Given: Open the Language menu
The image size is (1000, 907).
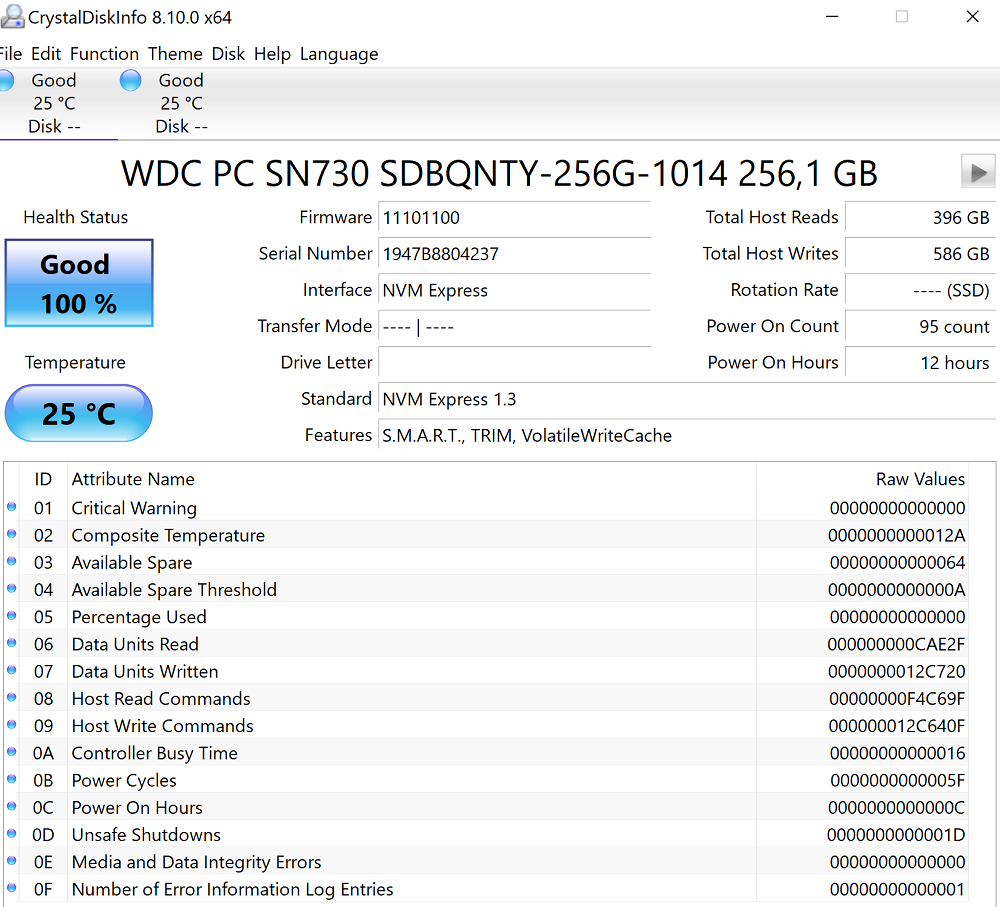Looking at the screenshot, I should pyautogui.click(x=339, y=54).
